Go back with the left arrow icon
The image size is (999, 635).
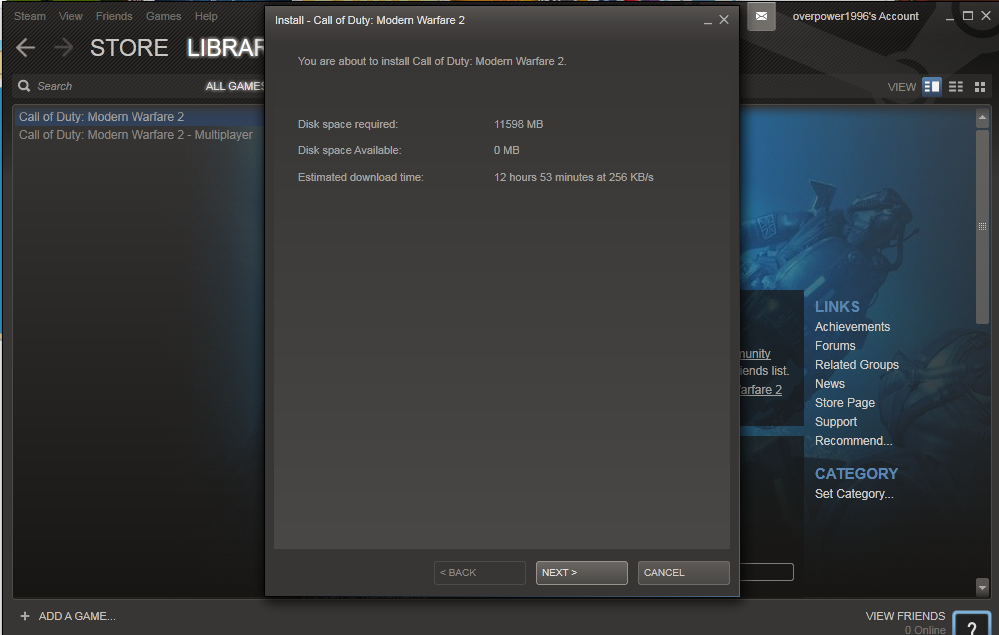[x=25, y=48]
